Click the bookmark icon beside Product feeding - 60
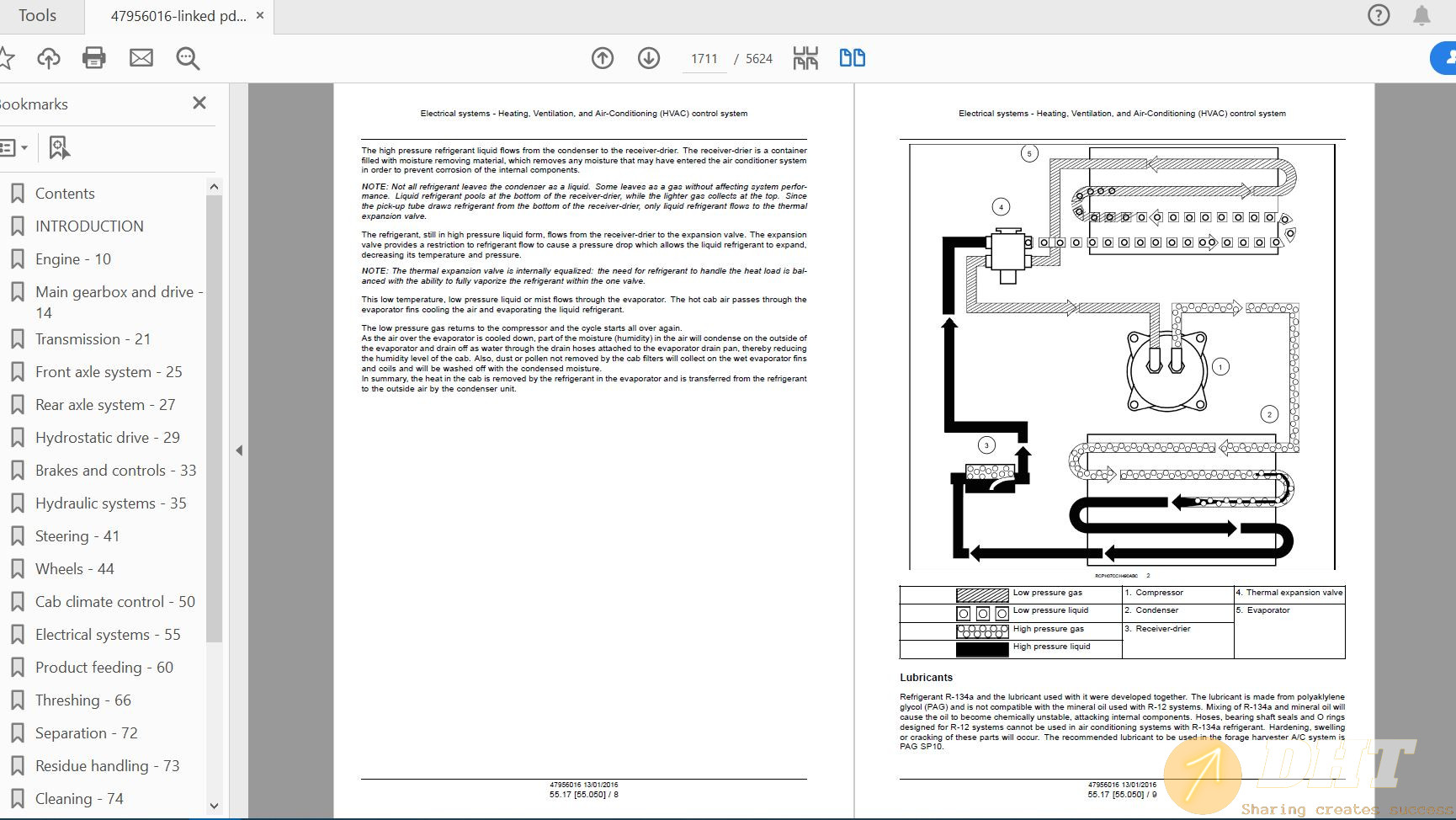This screenshot has width=1456, height=820. tap(17, 667)
